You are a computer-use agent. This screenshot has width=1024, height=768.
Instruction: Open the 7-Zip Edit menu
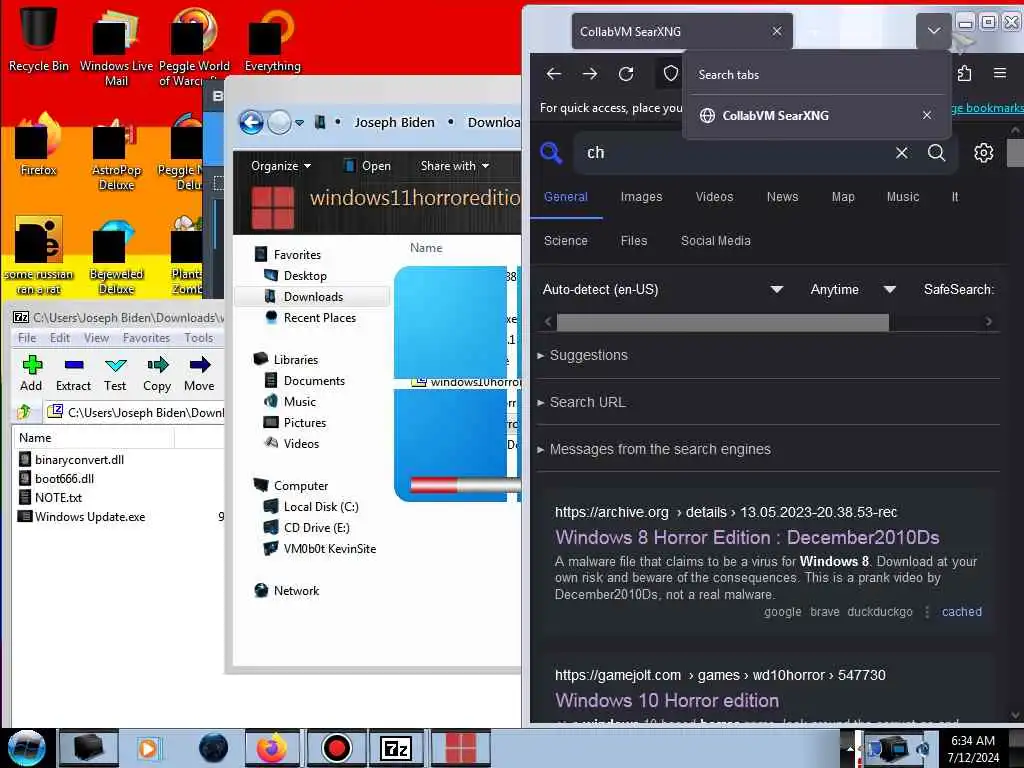click(x=59, y=338)
